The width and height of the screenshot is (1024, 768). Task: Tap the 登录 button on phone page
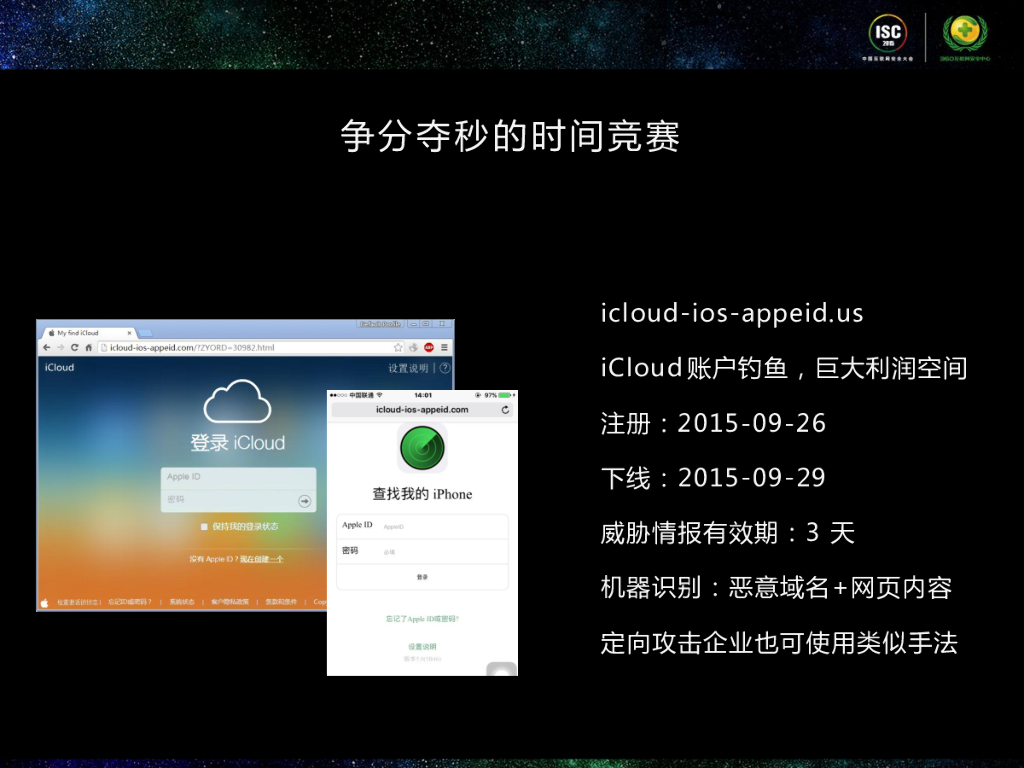click(422, 577)
